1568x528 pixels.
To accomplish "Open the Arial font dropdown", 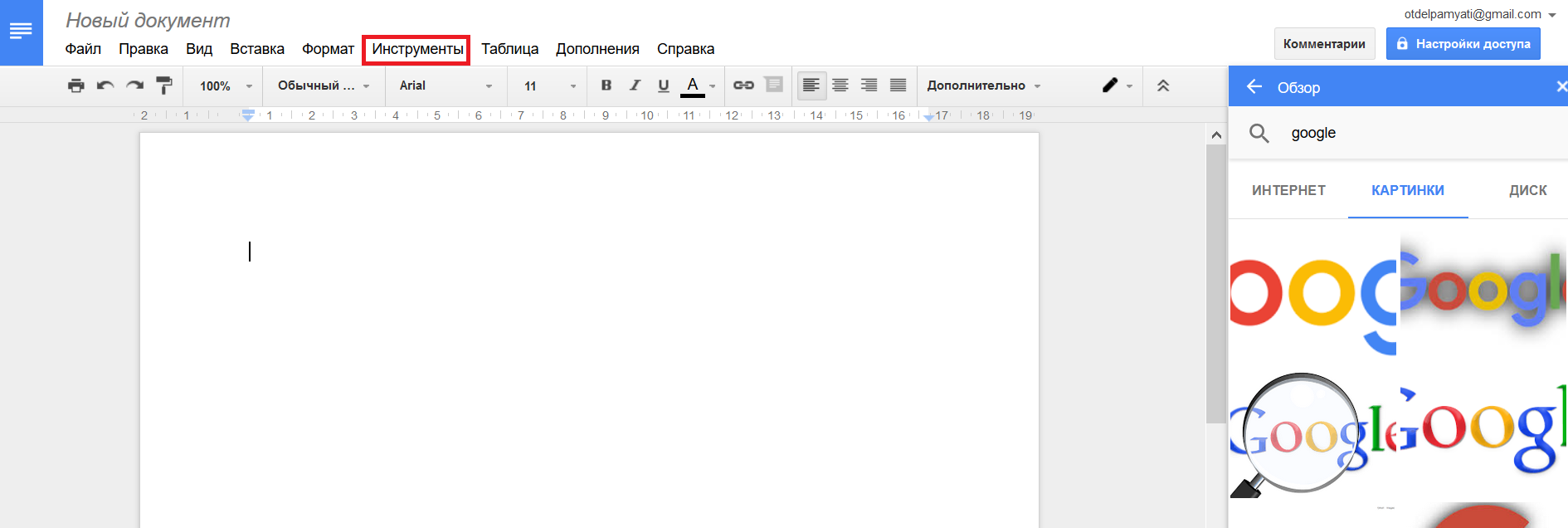I will point(446,86).
